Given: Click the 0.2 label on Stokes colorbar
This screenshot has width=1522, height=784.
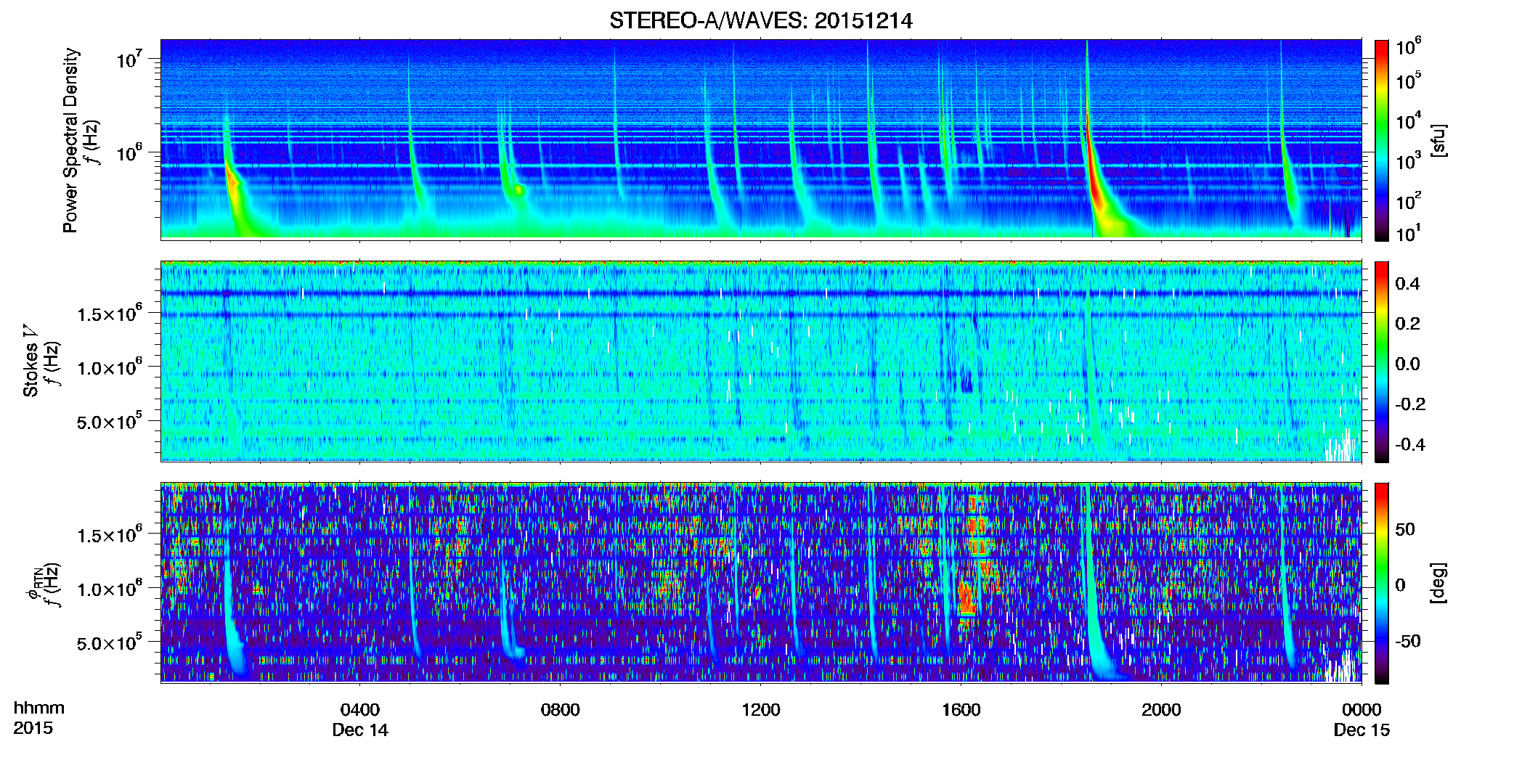Looking at the screenshot, I should click(1407, 324).
